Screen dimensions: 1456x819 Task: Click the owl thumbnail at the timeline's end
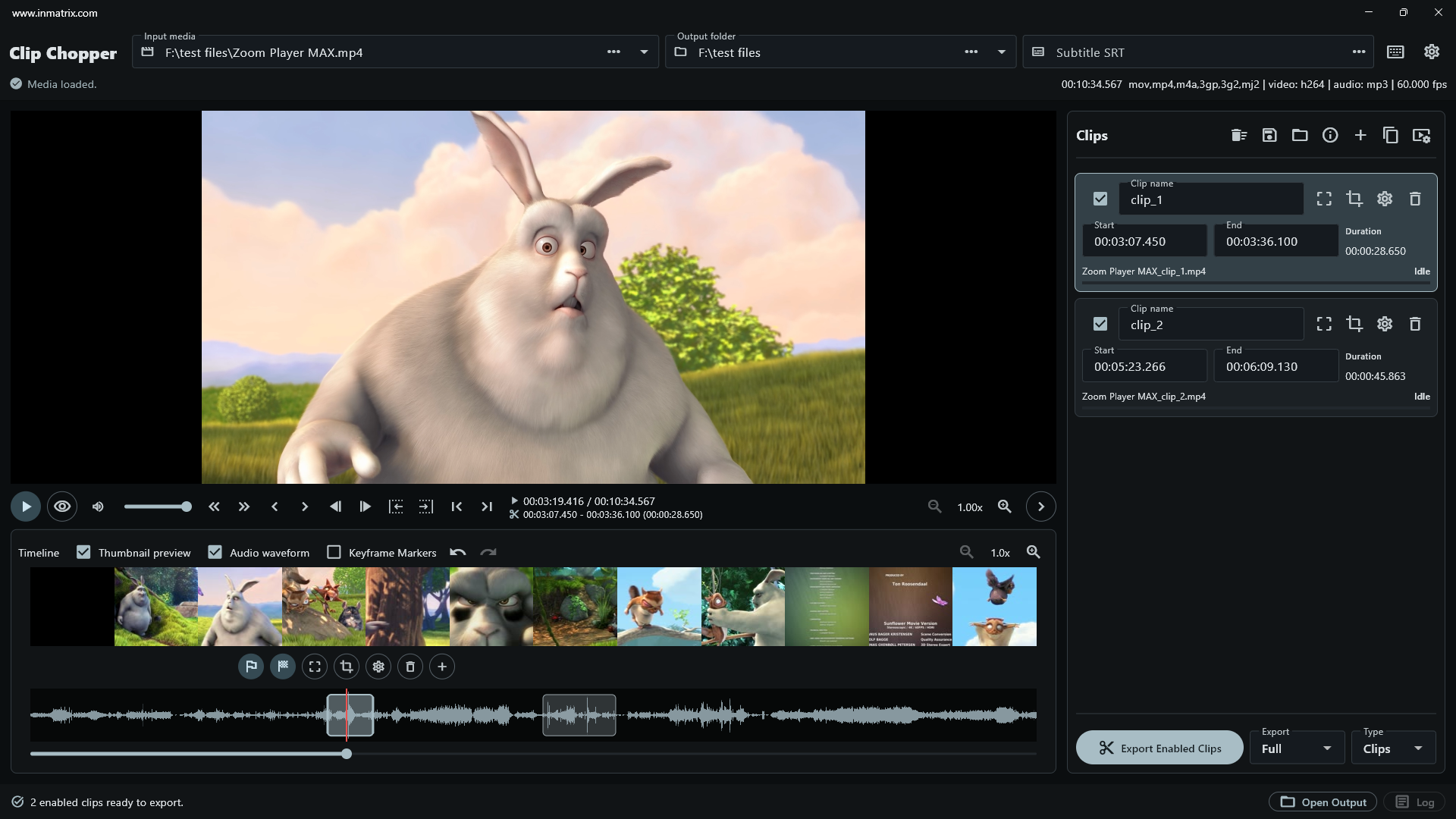pyautogui.click(x=994, y=607)
